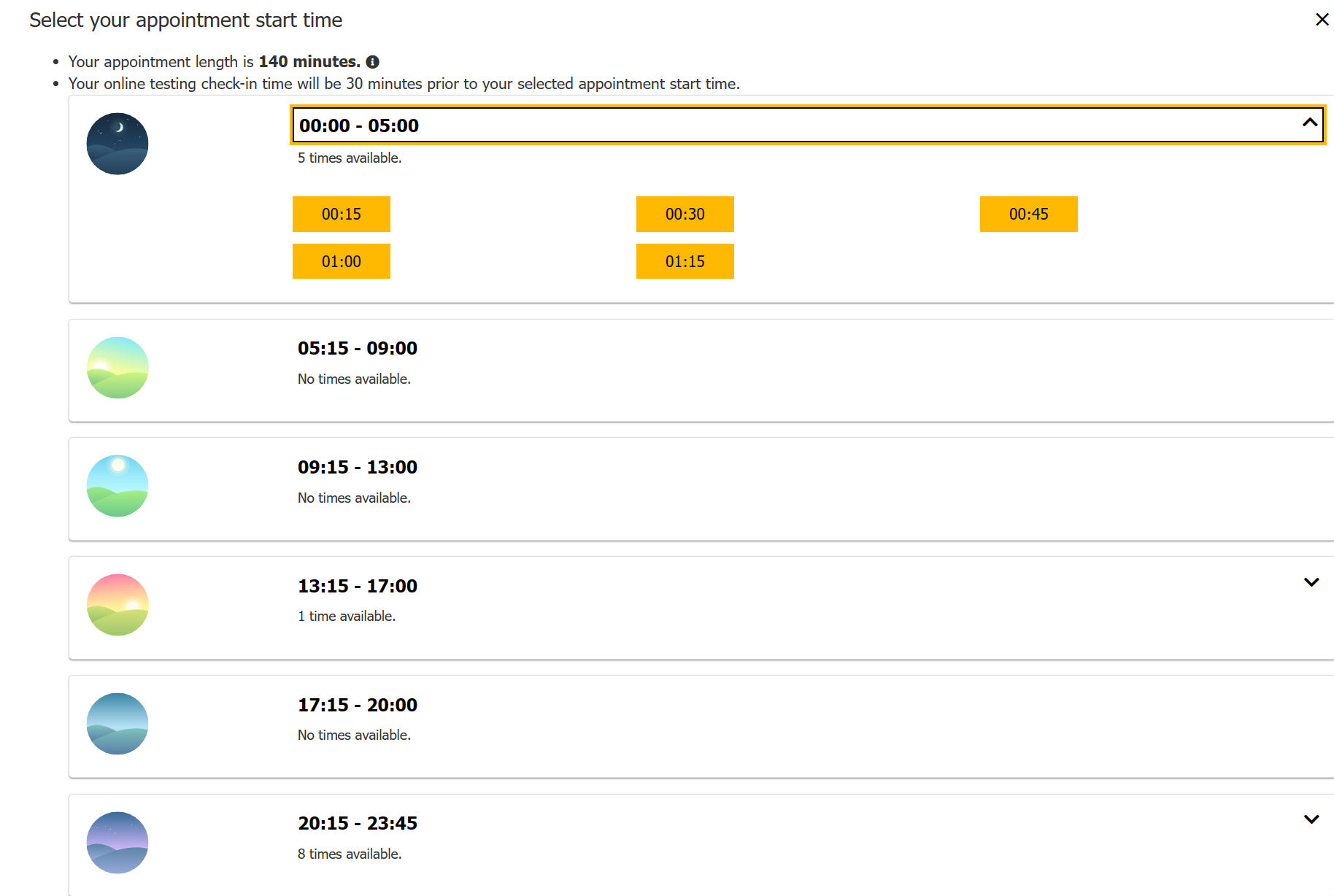Click the night-time moon icon
Screen dimensions: 1334x896
[x=117, y=143]
